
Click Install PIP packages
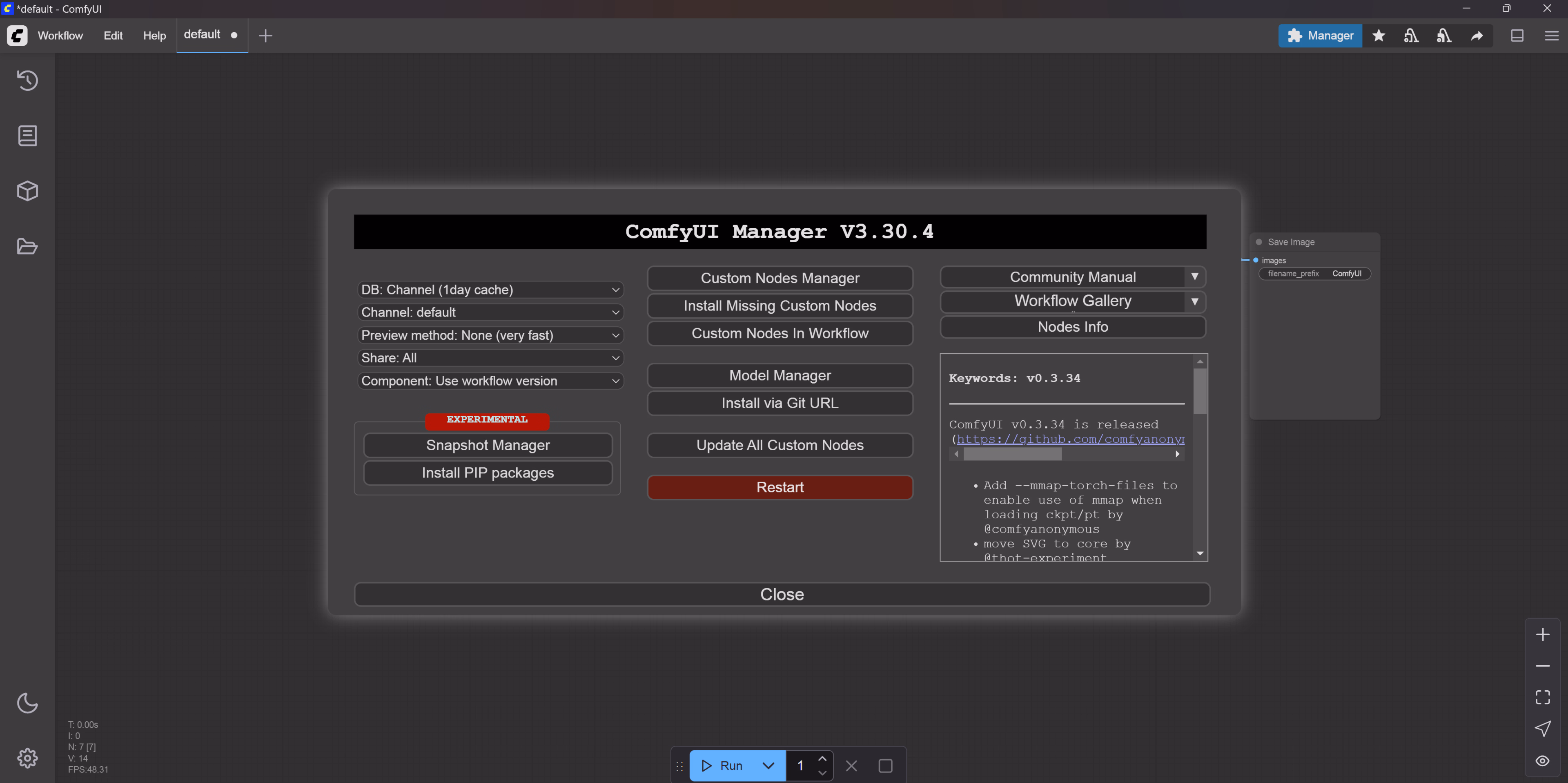(488, 473)
